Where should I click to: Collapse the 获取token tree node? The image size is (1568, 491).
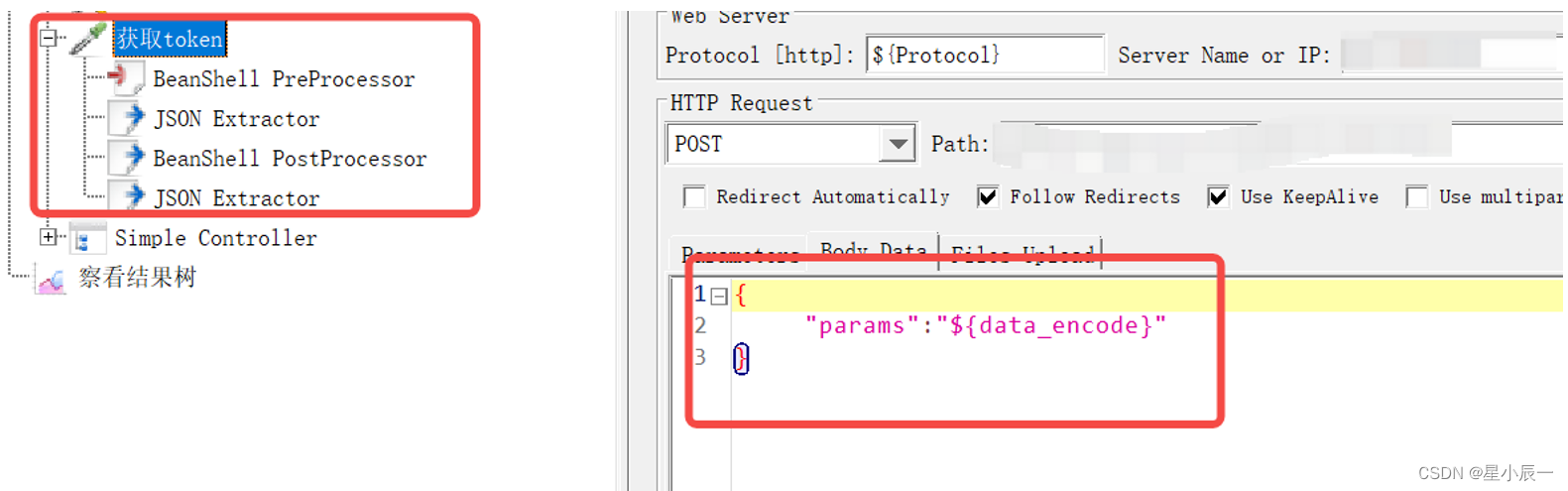tap(48, 39)
